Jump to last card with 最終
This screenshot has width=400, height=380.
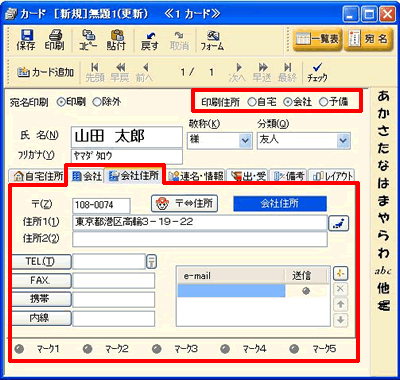[287, 72]
